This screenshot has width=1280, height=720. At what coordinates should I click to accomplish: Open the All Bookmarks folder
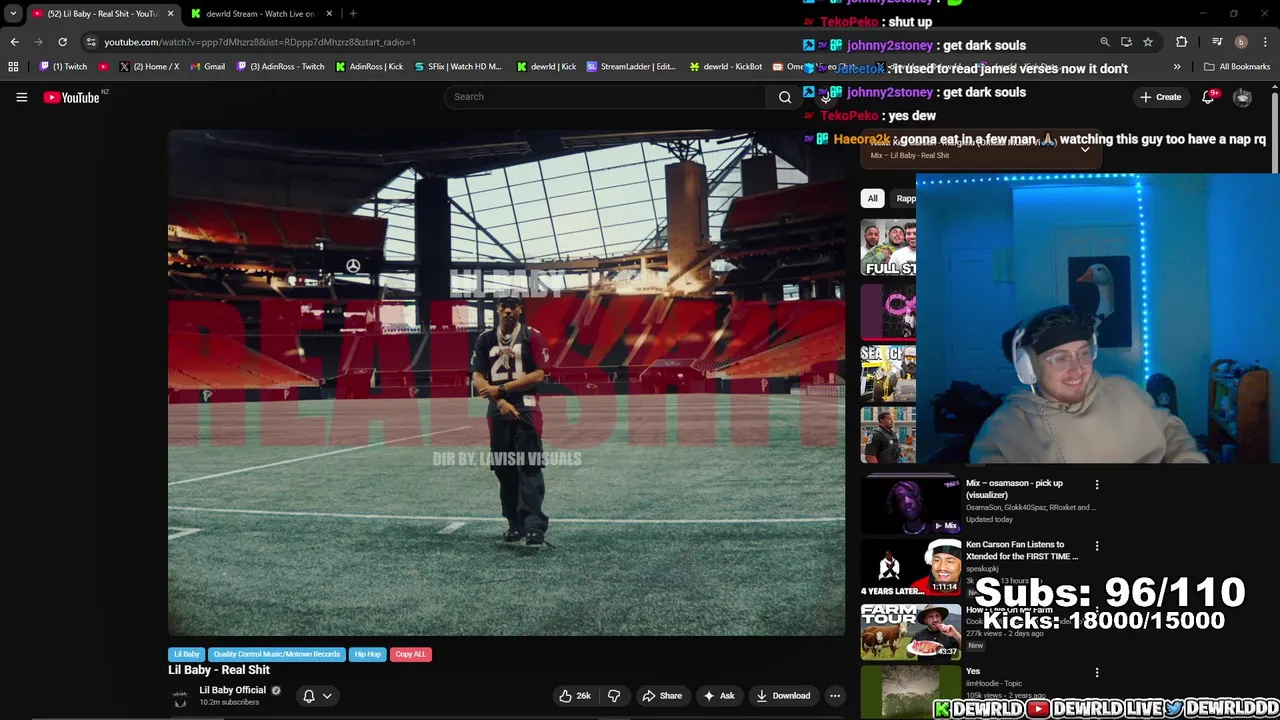tap(1237, 67)
